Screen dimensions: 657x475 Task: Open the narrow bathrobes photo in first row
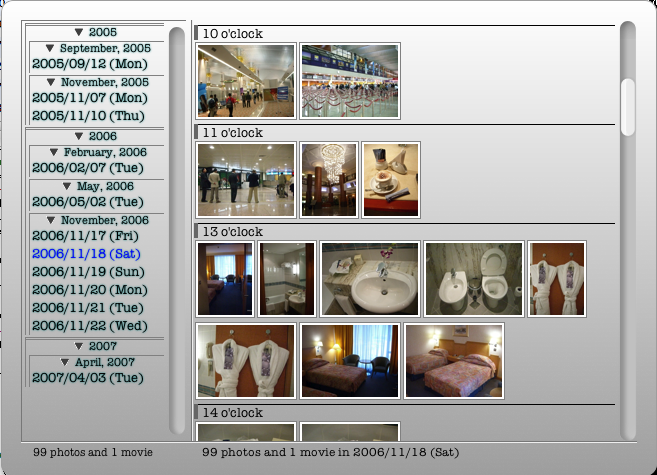coord(557,279)
